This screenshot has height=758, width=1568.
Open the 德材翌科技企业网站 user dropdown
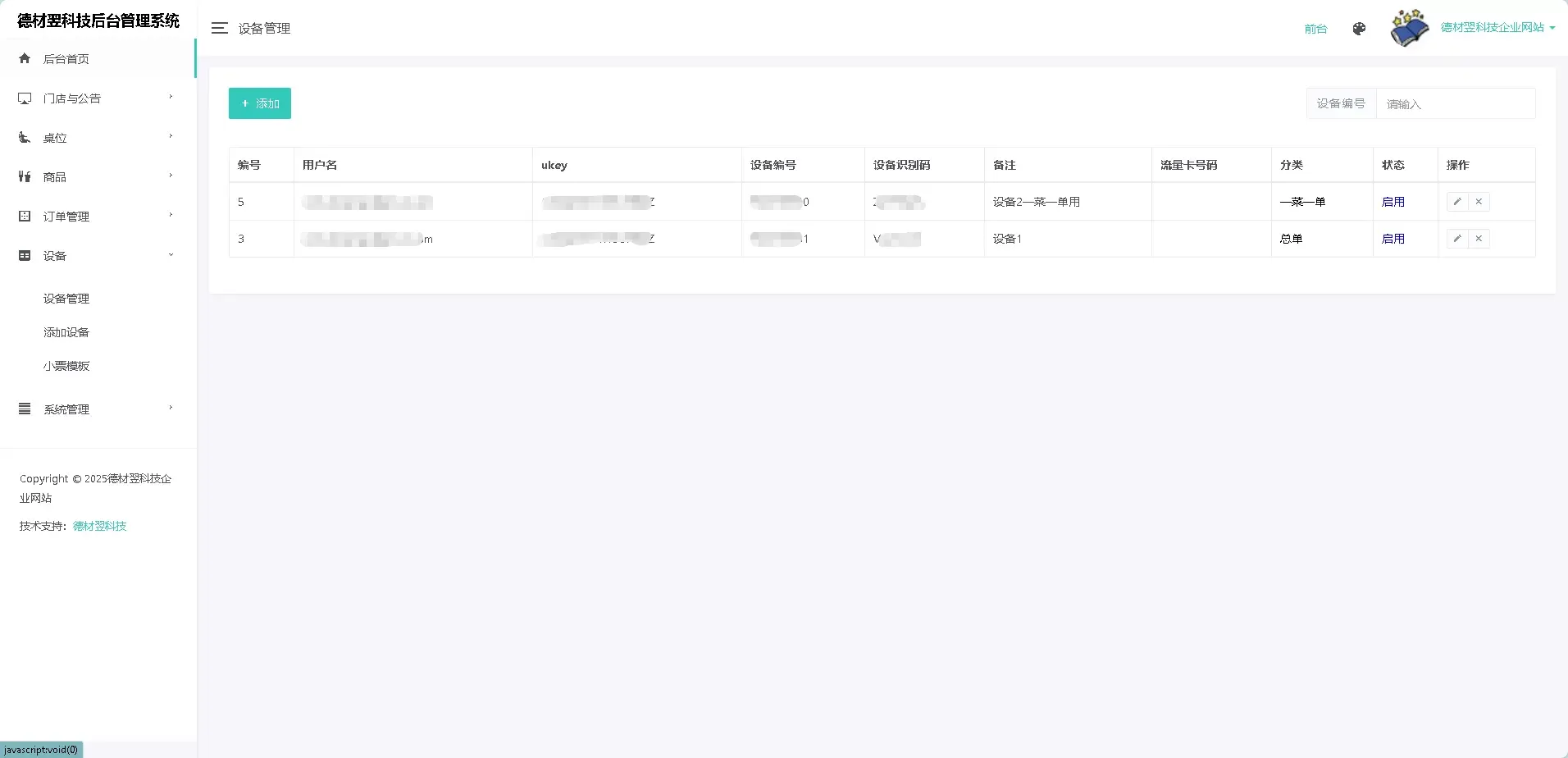1497,28
